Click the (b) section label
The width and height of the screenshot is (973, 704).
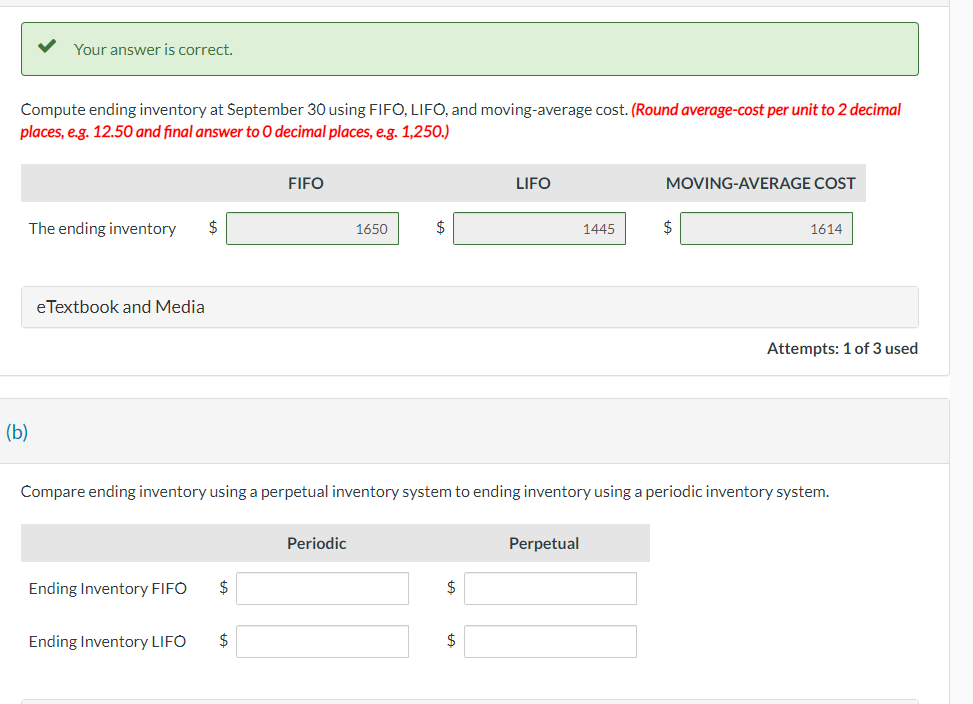click(x=17, y=432)
